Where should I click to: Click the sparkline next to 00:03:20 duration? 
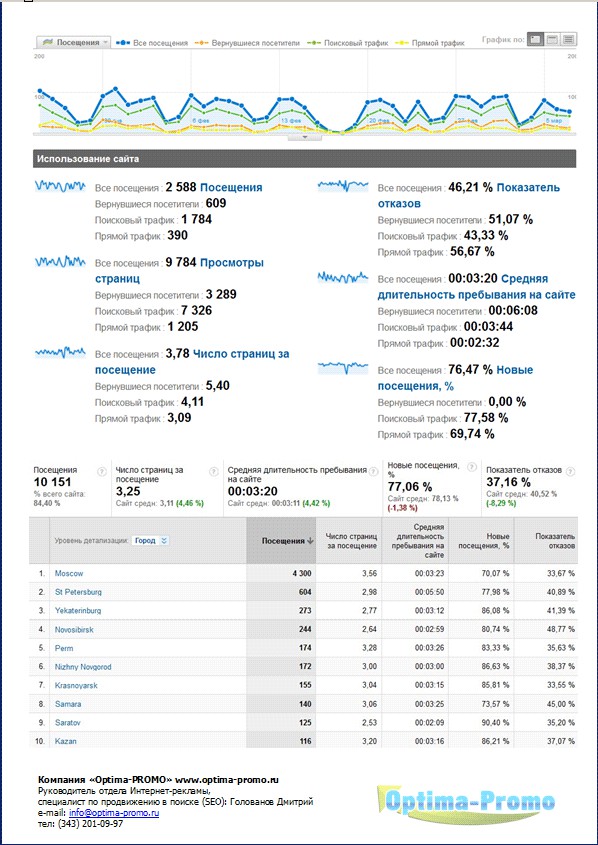(x=343, y=278)
